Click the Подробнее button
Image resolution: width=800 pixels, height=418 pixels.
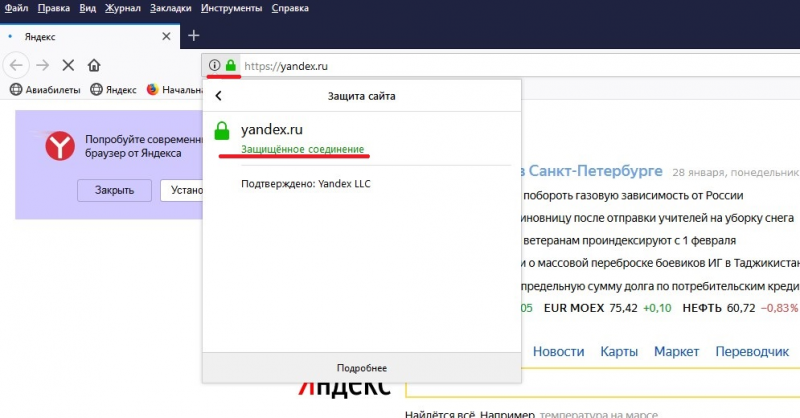pos(362,368)
